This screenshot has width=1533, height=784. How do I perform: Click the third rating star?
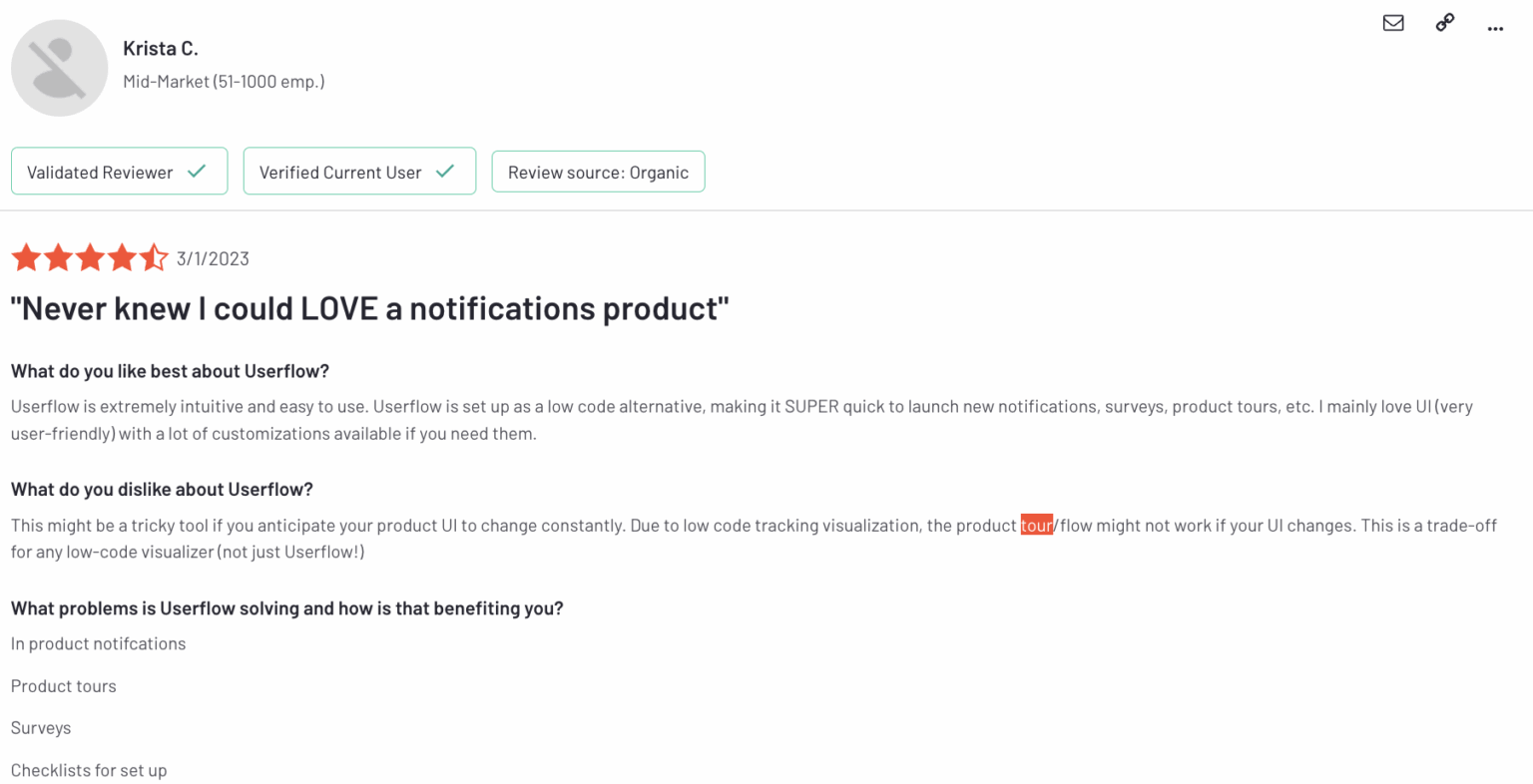coord(90,258)
